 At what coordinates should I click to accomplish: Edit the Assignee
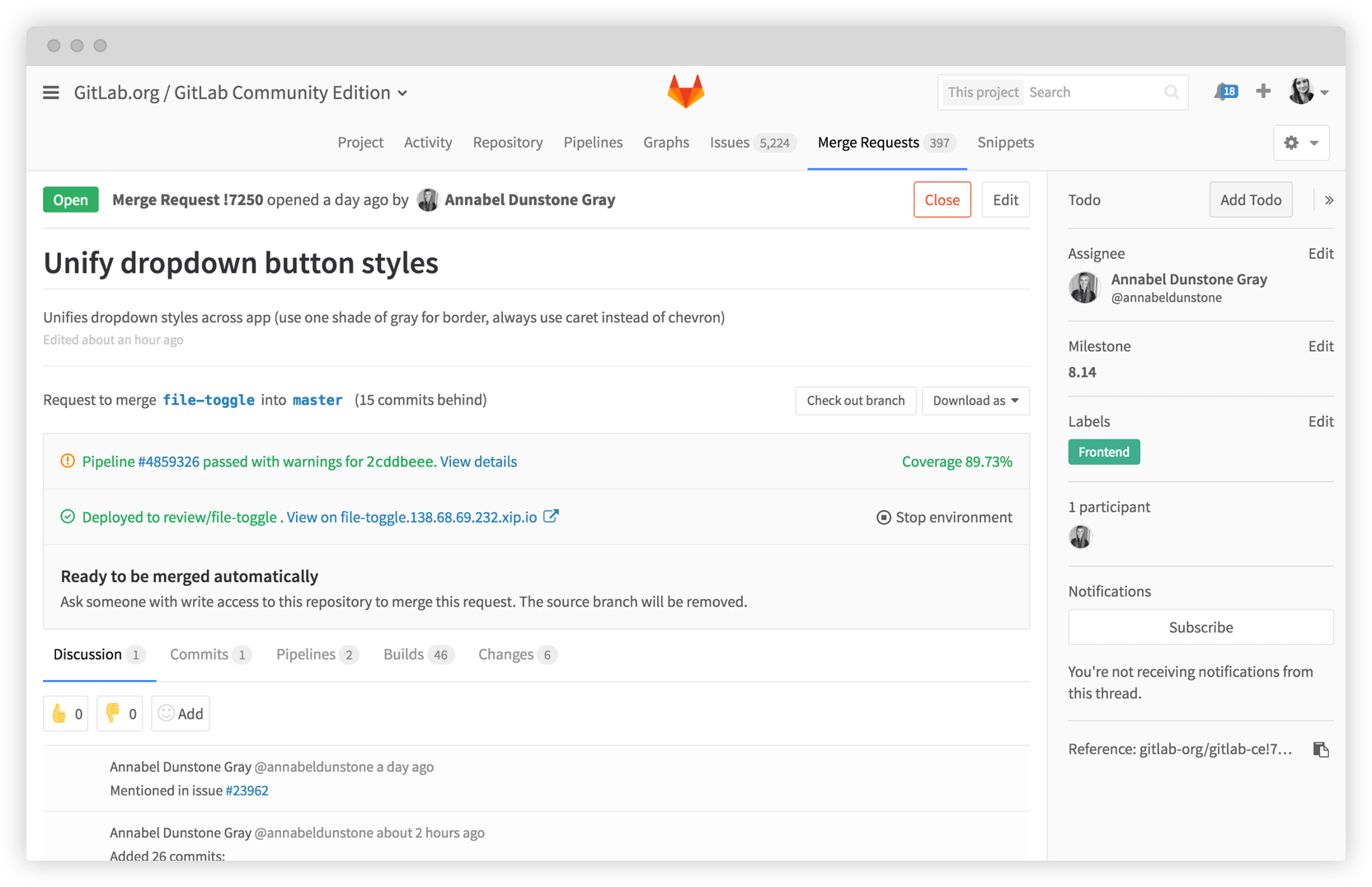pyautogui.click(x=1321, y=254)
